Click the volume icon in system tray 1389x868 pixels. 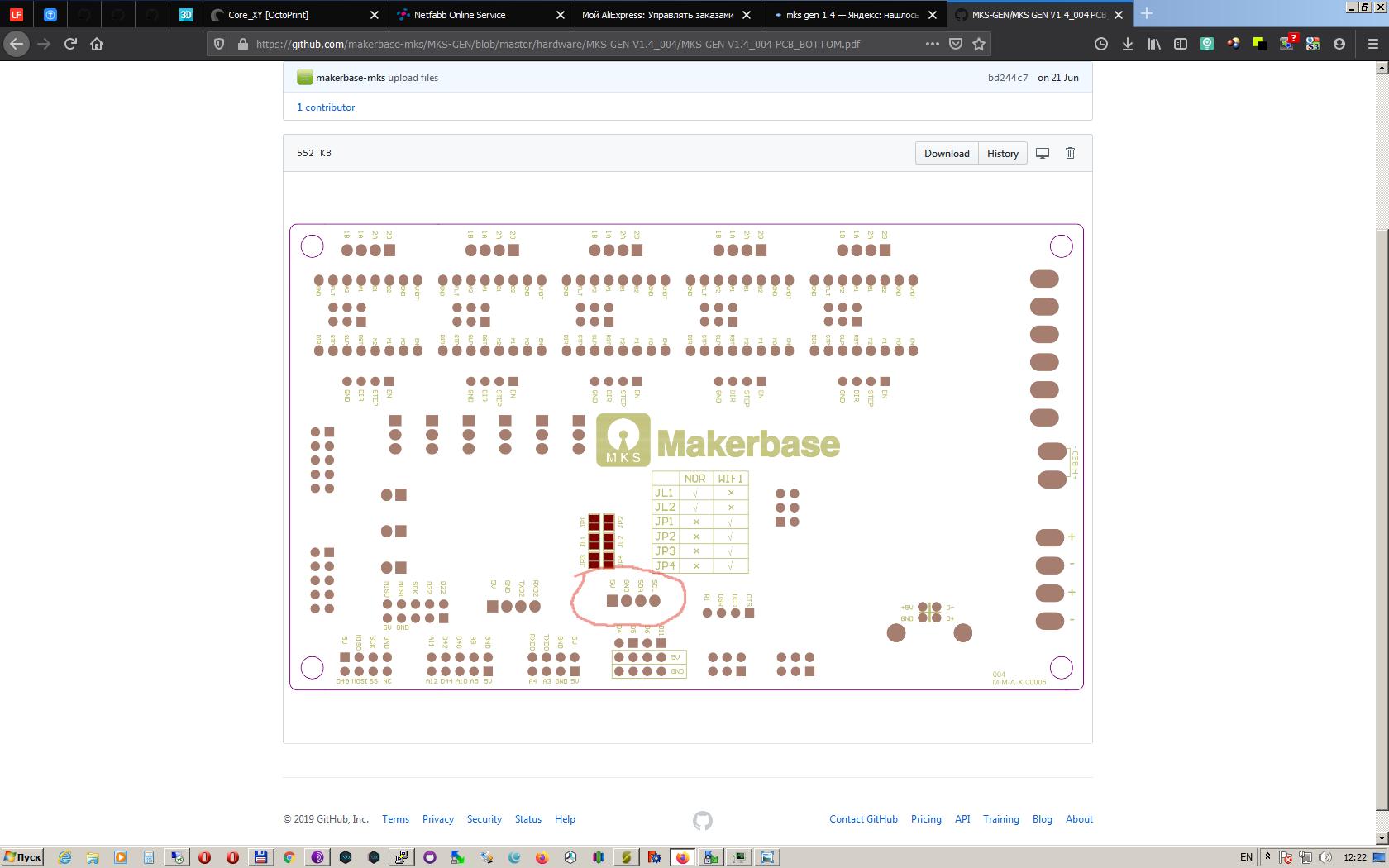(1325, 857)
